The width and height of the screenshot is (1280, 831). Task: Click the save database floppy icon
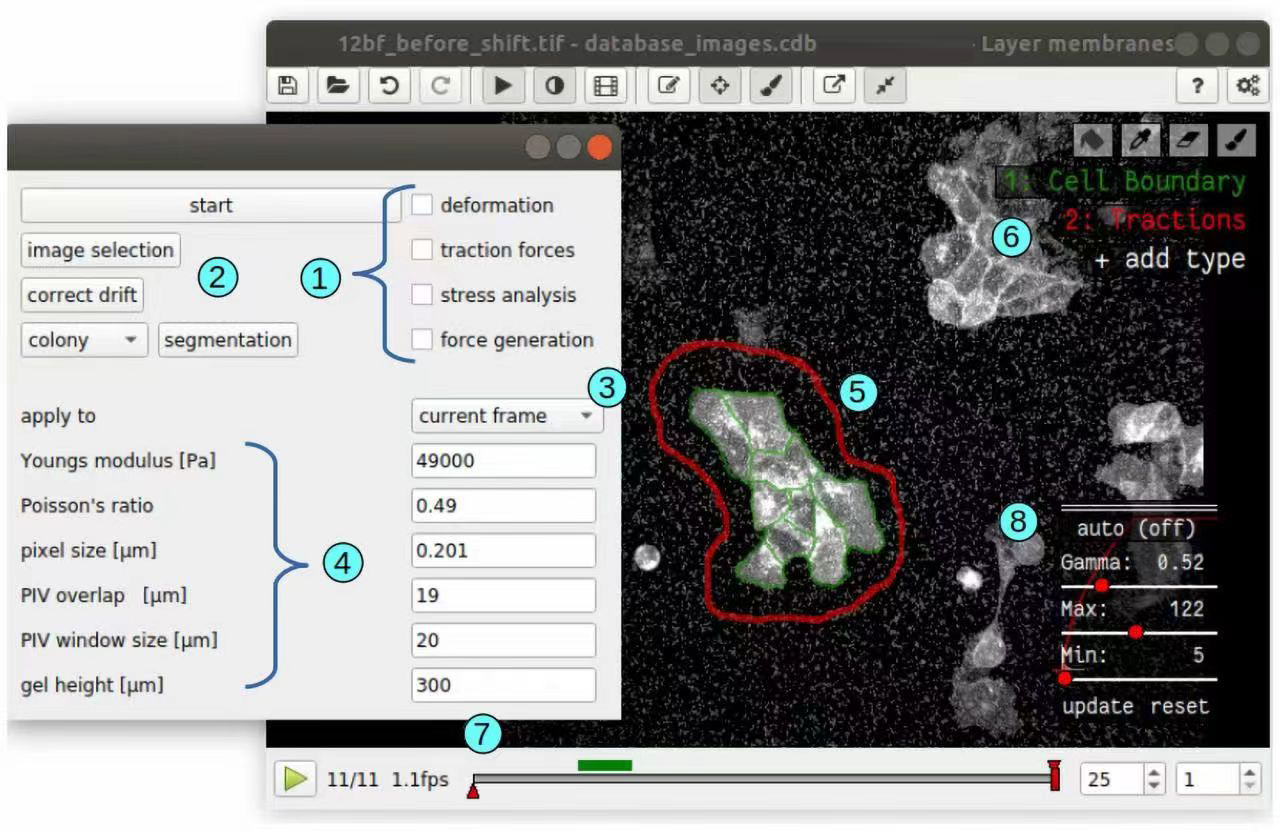(288, 86)
